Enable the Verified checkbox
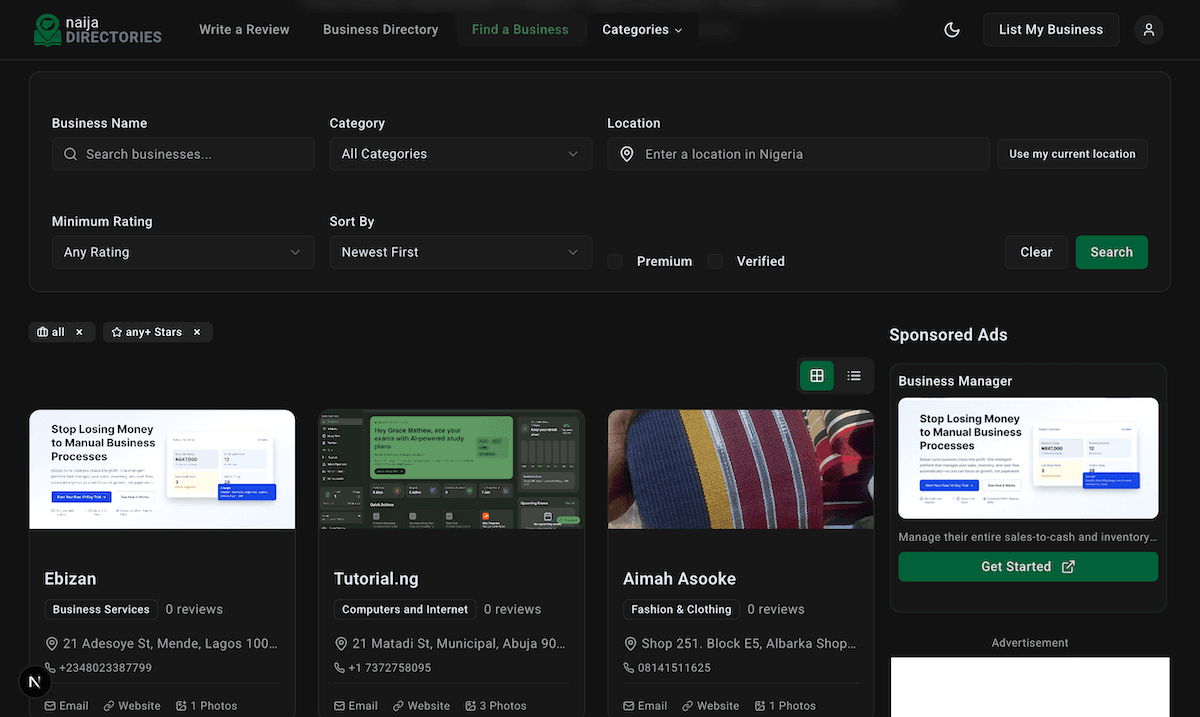The image size is (1200, 717). pos(715,261)
